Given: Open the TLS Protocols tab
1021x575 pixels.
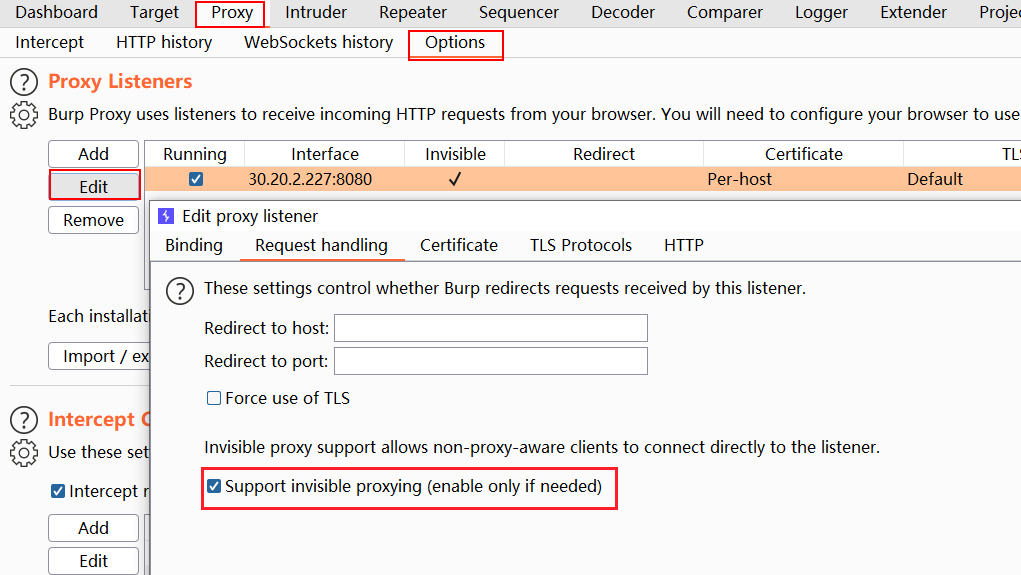Looking at the screenshot, I should (x=581, y=245).
